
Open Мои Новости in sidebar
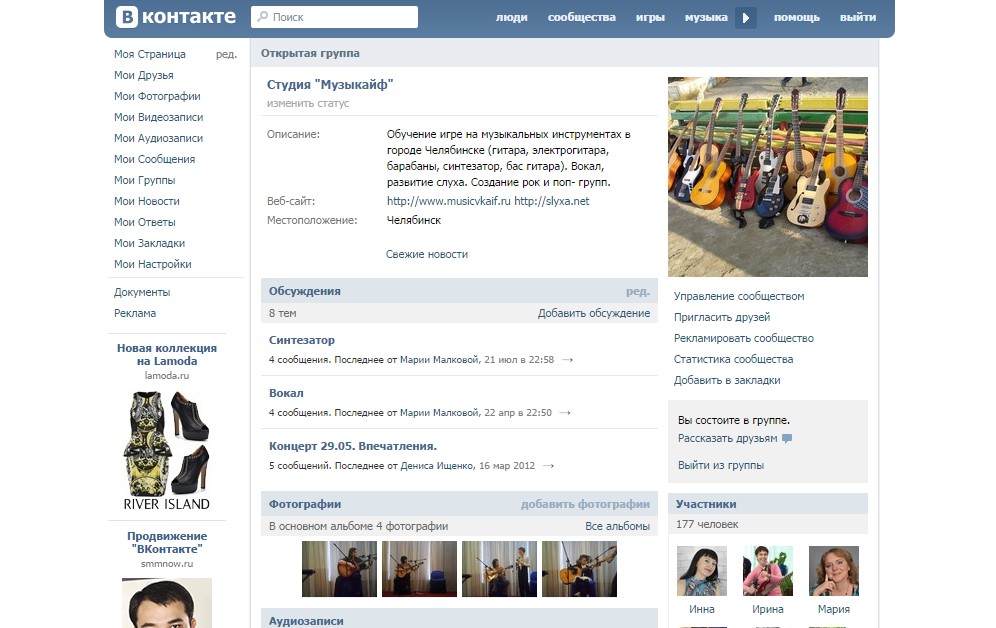pyautogui.click(x=147, y=201)
